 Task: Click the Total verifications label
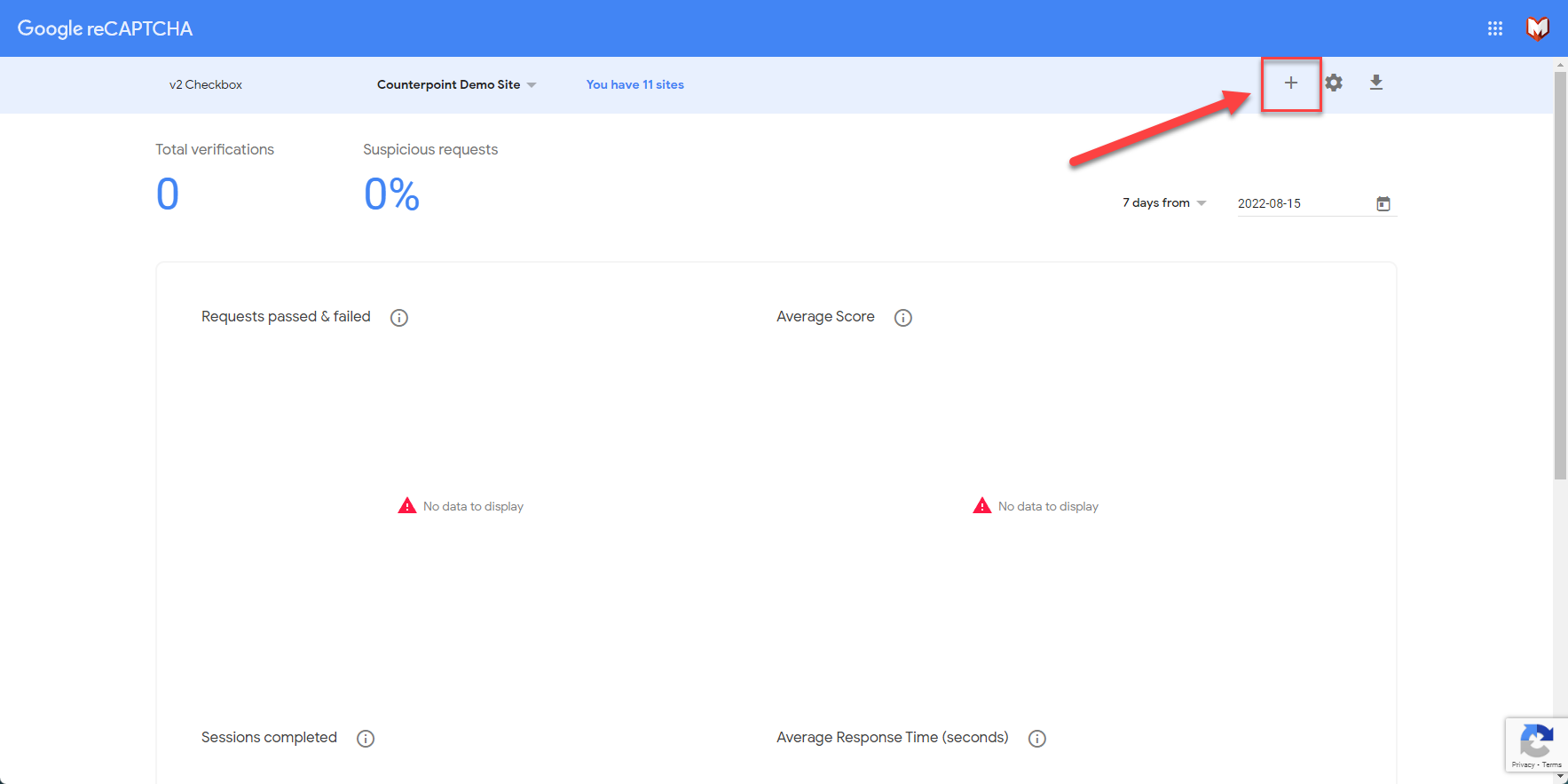click(215, 149)
